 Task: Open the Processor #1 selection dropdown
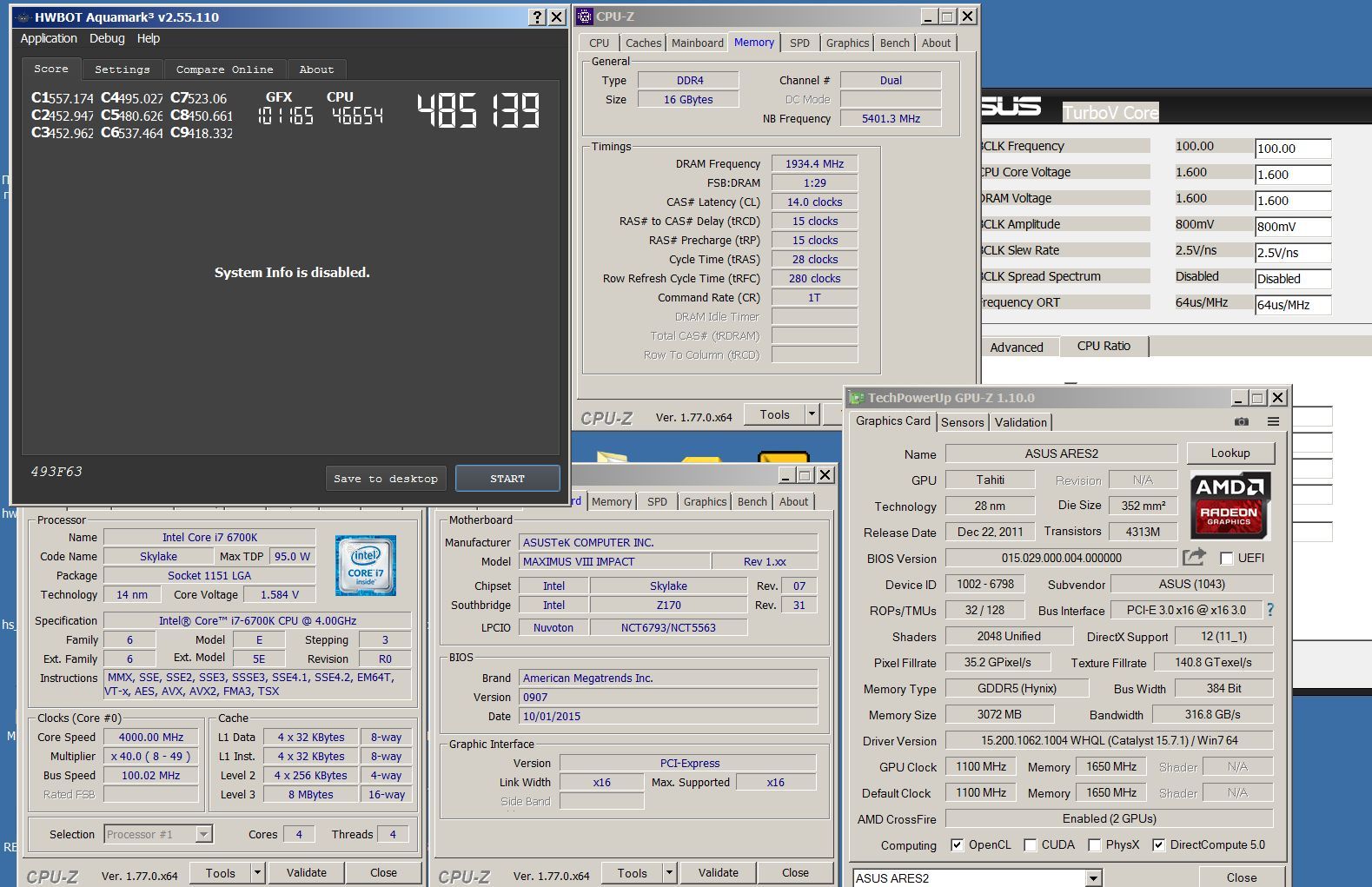pyautogui.click(x=203, y=834)
